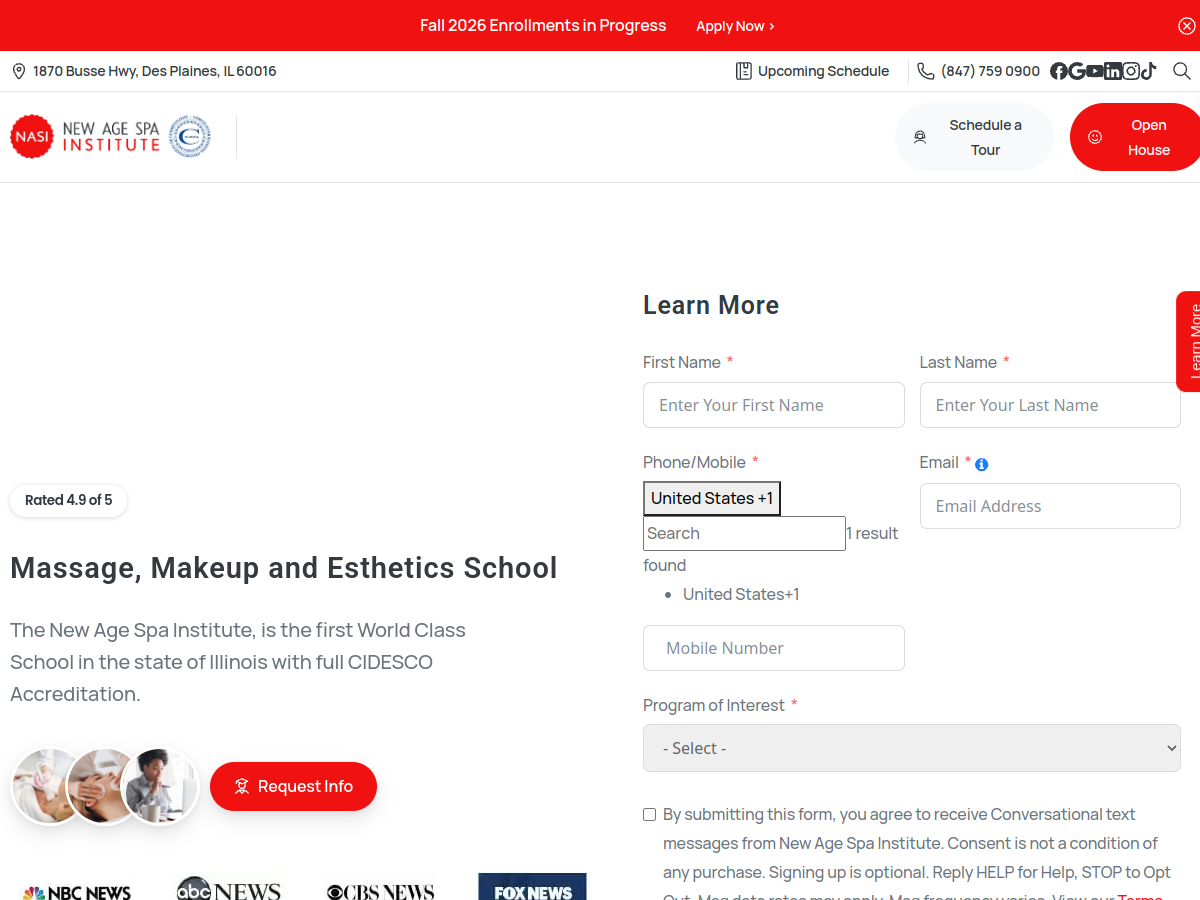Click the red Request Info button

(293, 786)
